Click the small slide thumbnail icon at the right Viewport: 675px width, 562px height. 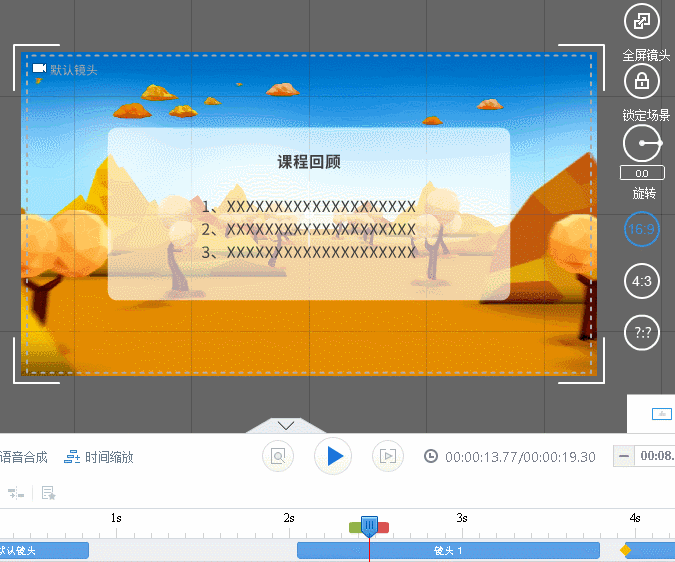[x=662, y=414]
